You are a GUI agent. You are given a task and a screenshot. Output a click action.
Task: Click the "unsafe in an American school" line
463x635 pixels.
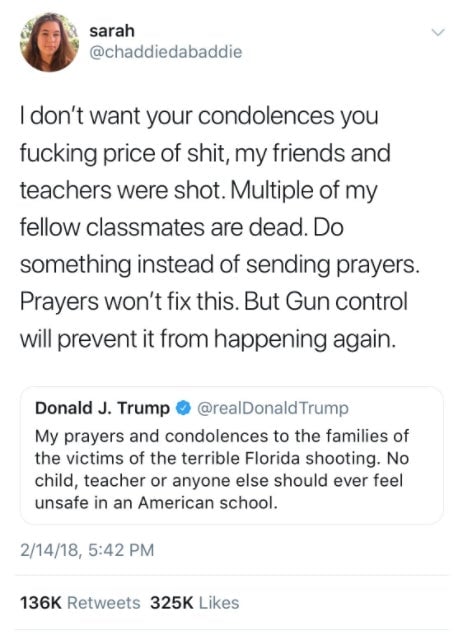pyautogui.click(x=156, y=503)
